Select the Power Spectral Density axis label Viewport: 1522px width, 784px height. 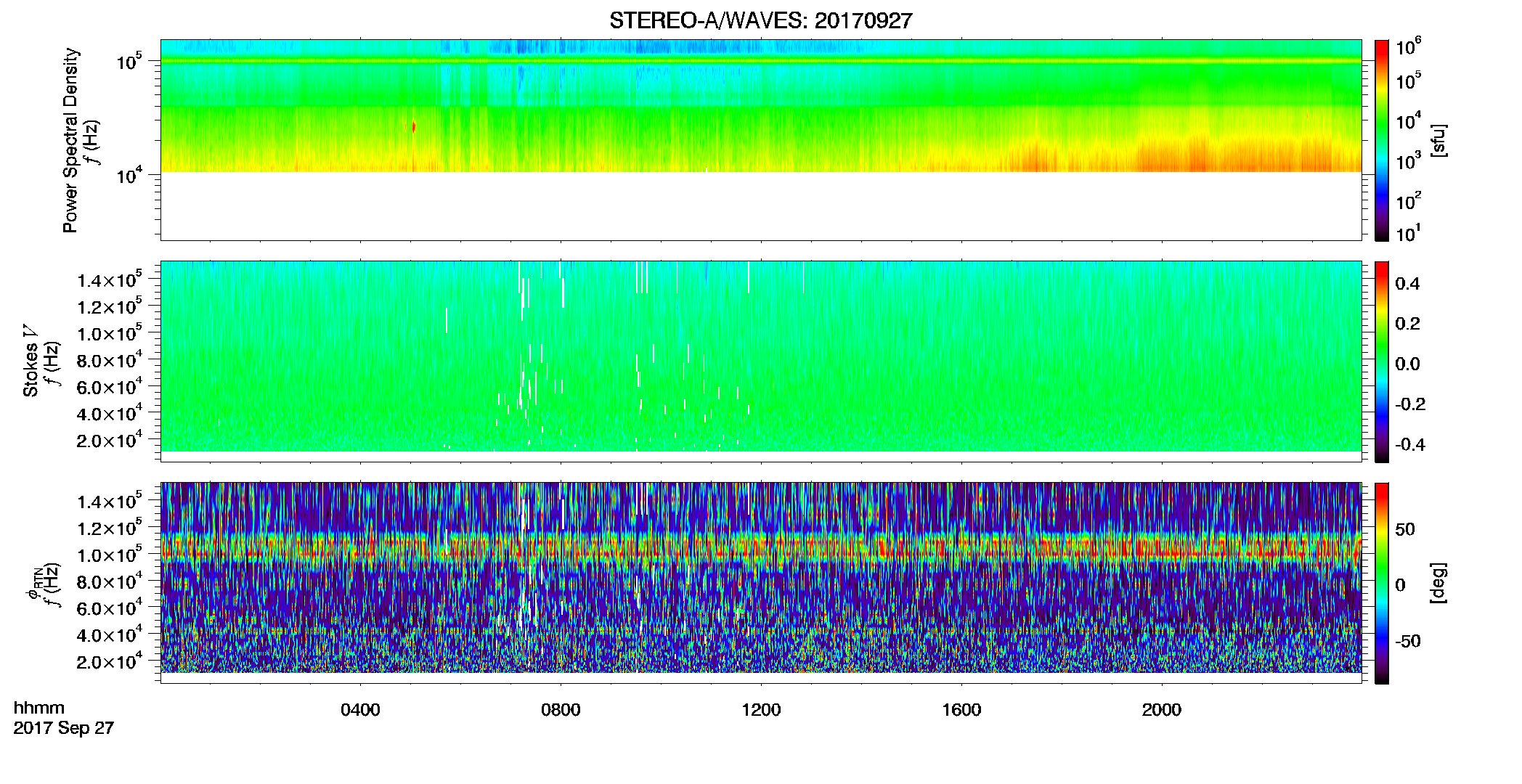click(x=70, y=140)
